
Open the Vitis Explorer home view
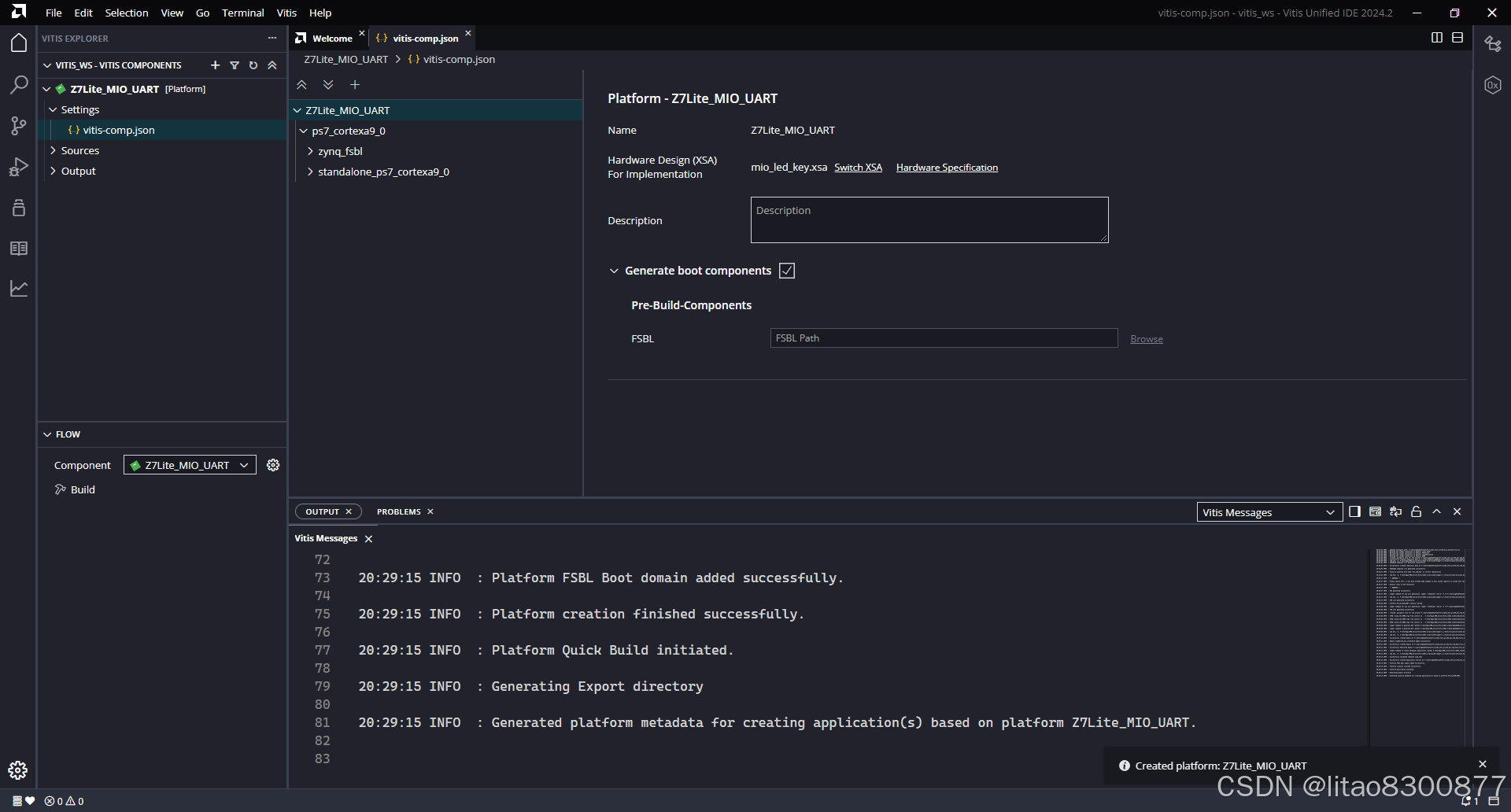click(19, 43)
